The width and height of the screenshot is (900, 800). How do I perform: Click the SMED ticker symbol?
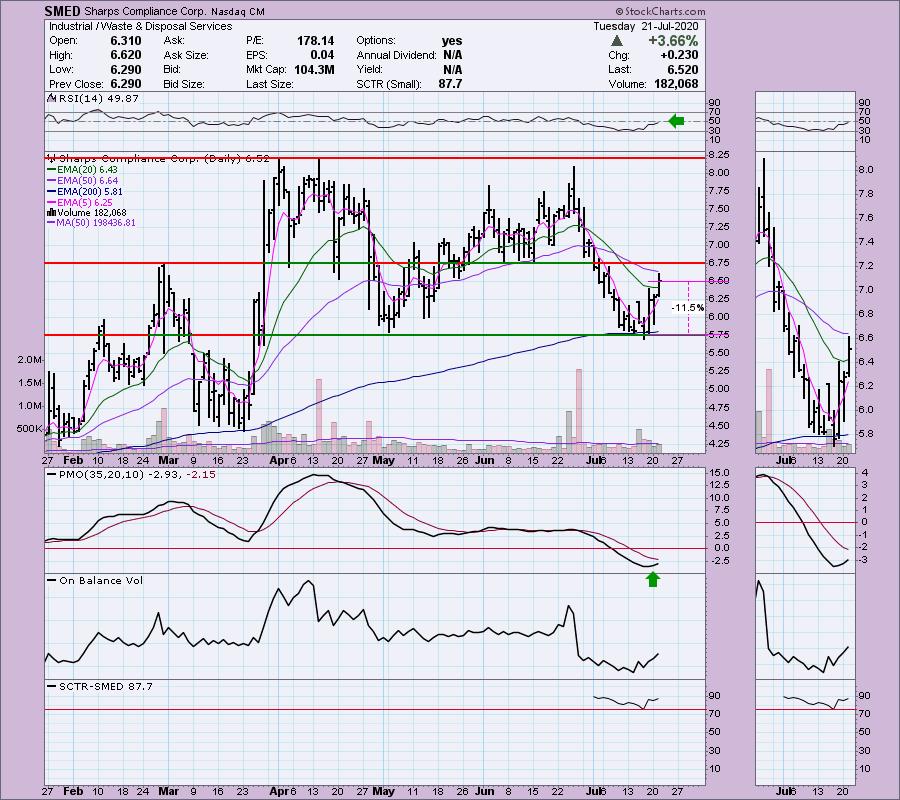pyautogui.click(x=63, y=11)
